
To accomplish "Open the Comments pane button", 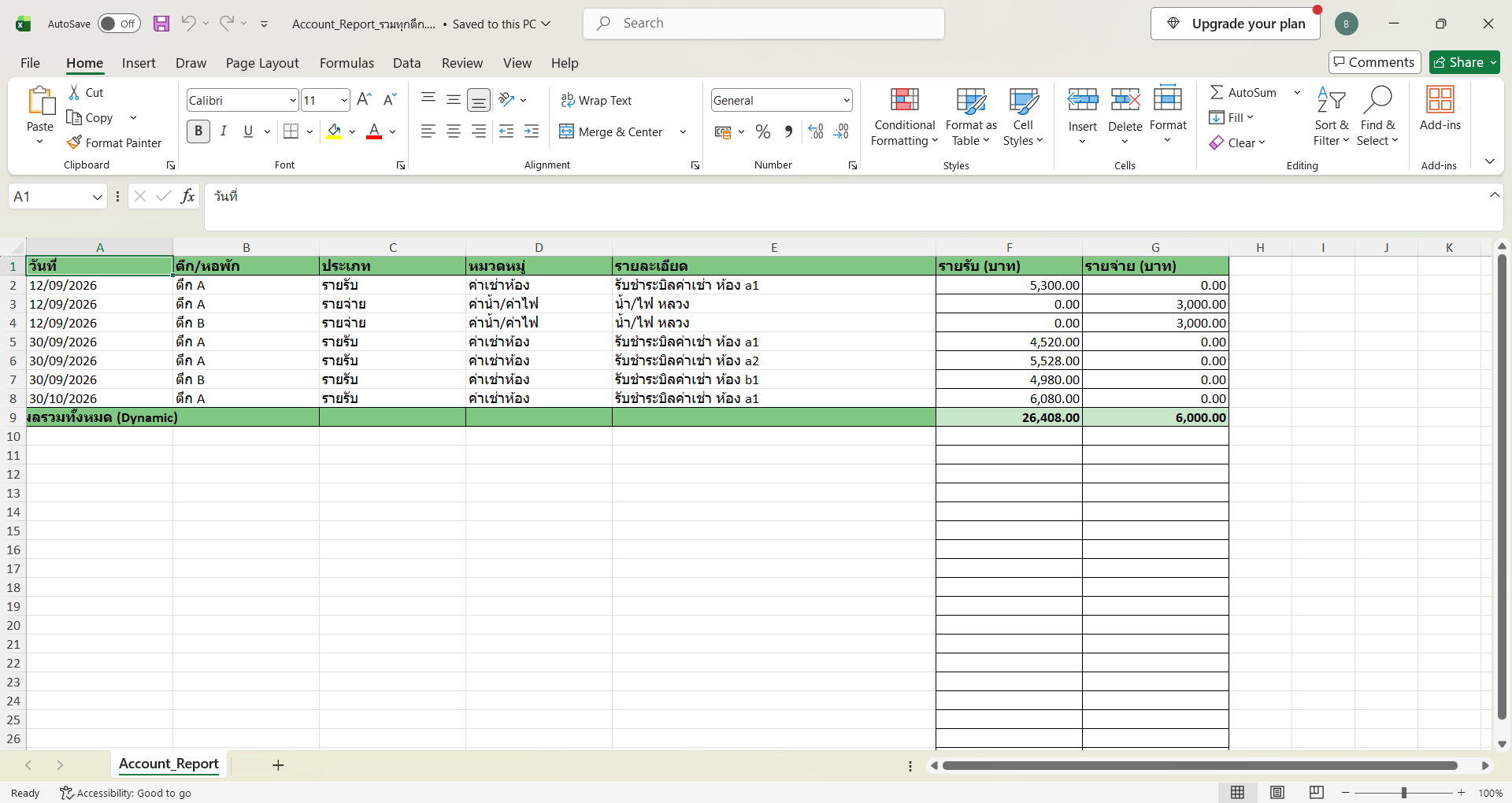I will coord(1374,62).
